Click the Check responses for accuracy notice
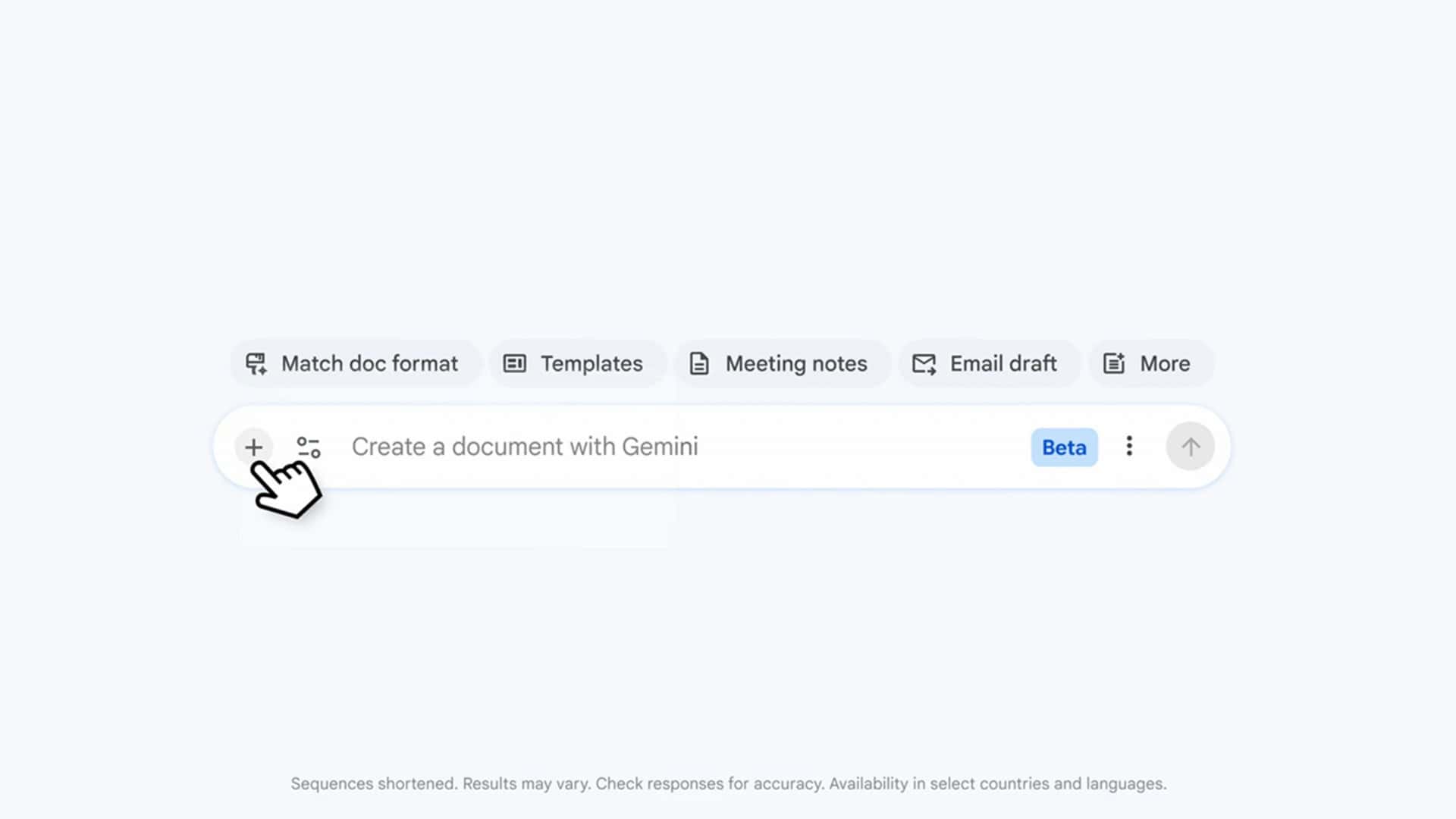This screenshot has width=1456, height=819. [709, 783]
